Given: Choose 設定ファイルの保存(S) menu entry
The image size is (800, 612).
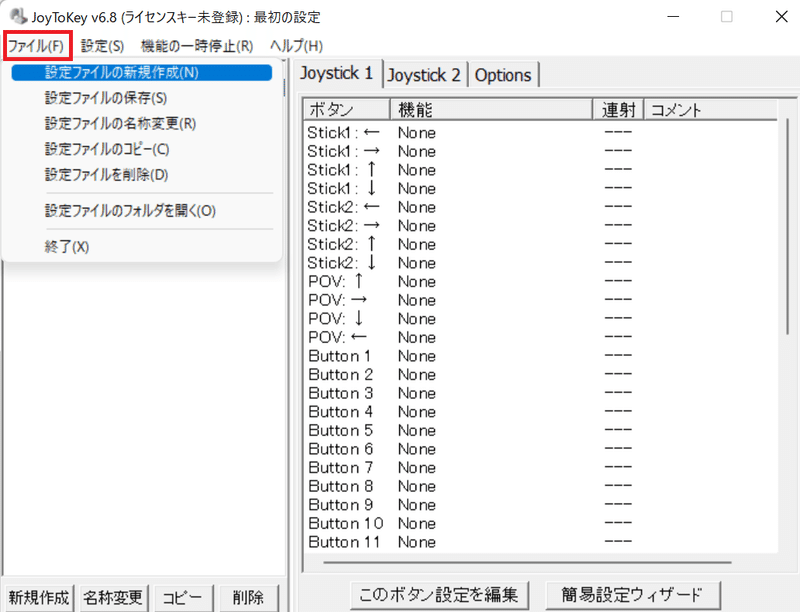Looking at the screenshot, I should (x=142, y=98).
